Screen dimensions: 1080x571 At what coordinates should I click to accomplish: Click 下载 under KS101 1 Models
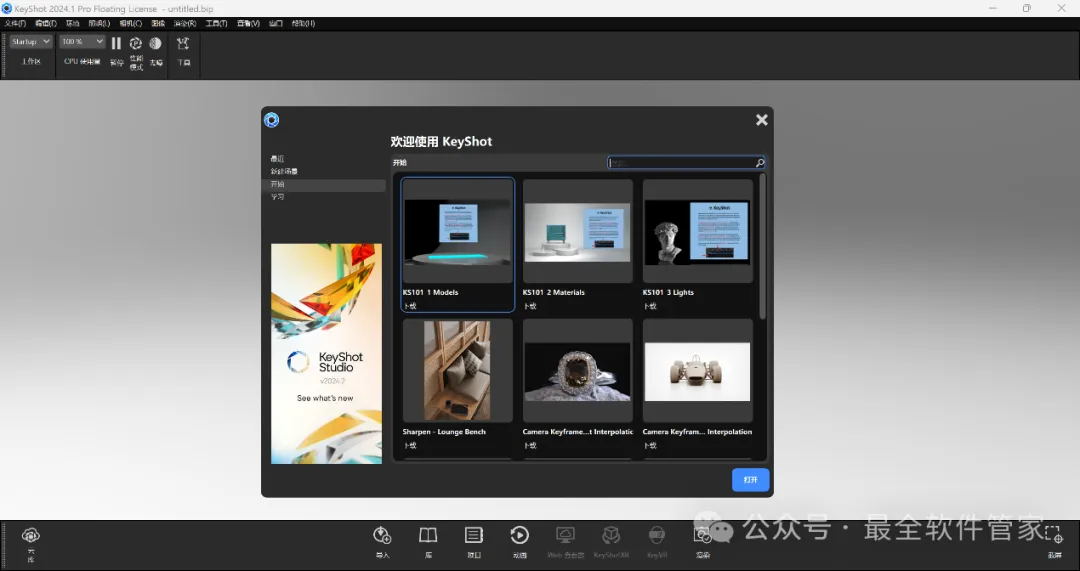pyautogui.click(x=410, y=307)
